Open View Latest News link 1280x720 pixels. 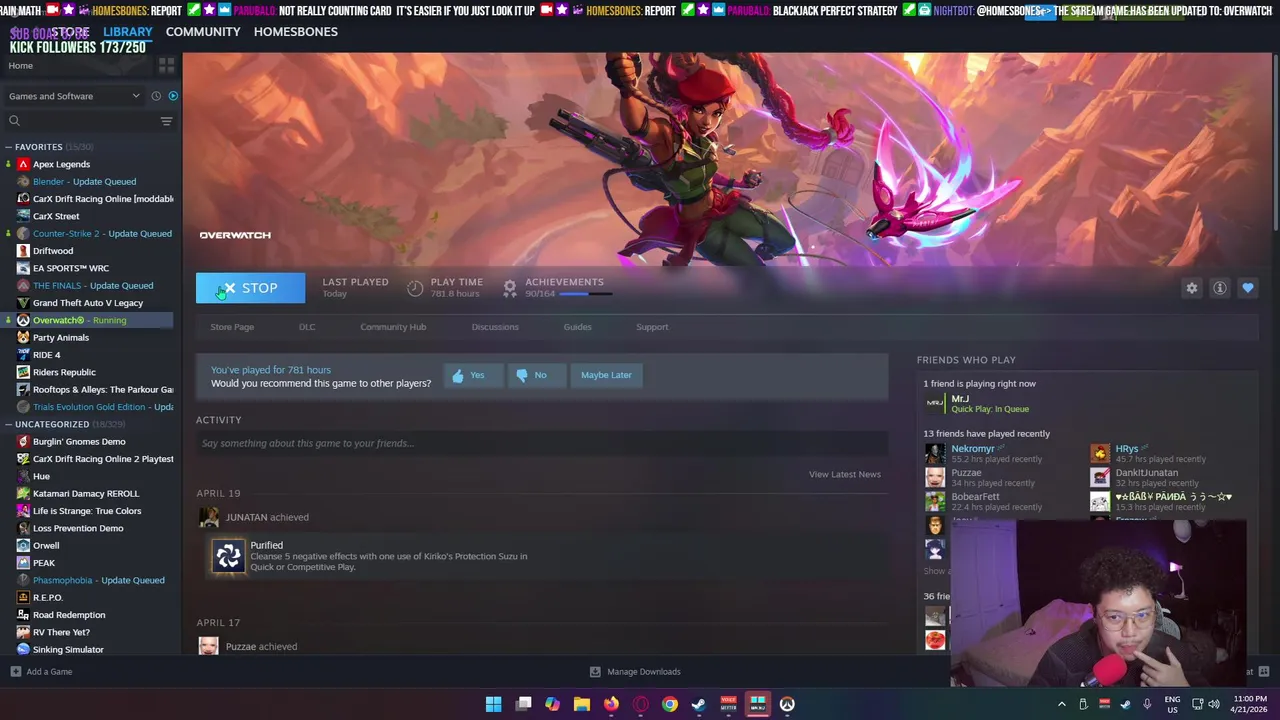tap(845, 474)
